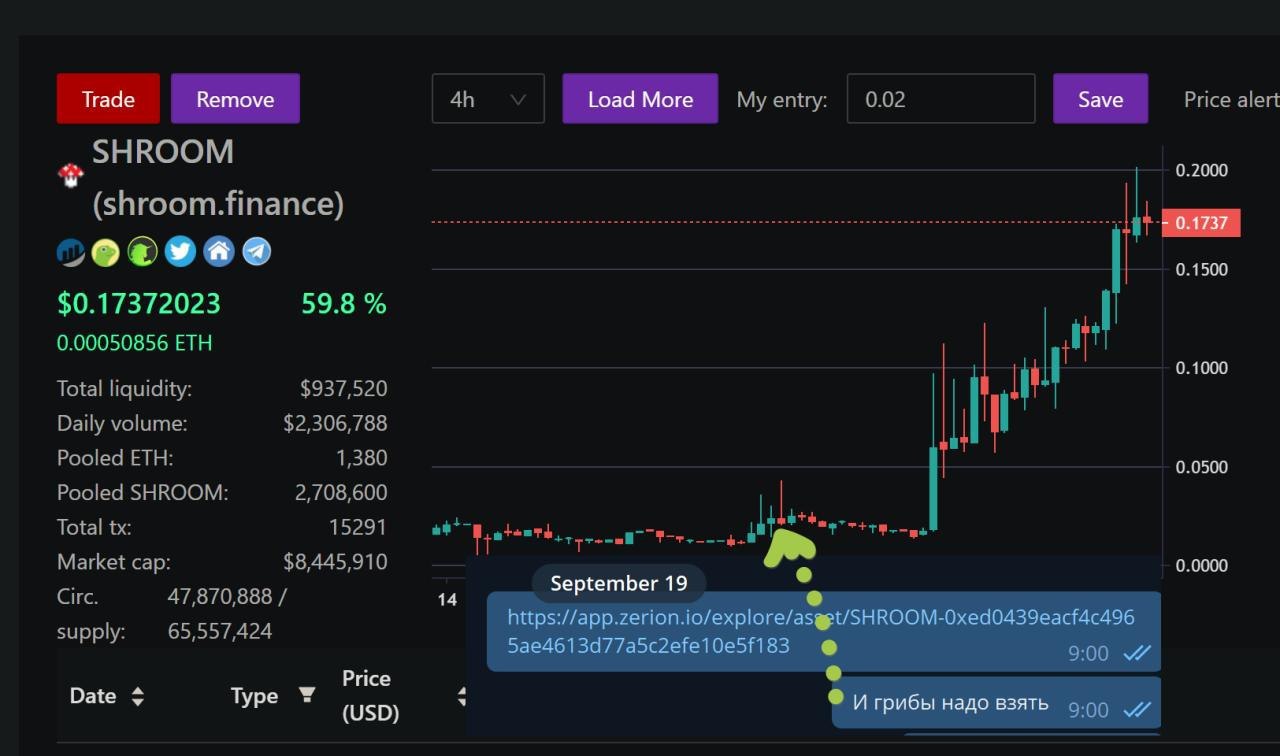Click the Market cap value $8,445,910
1280x756 pixels.
coord(335,562)
